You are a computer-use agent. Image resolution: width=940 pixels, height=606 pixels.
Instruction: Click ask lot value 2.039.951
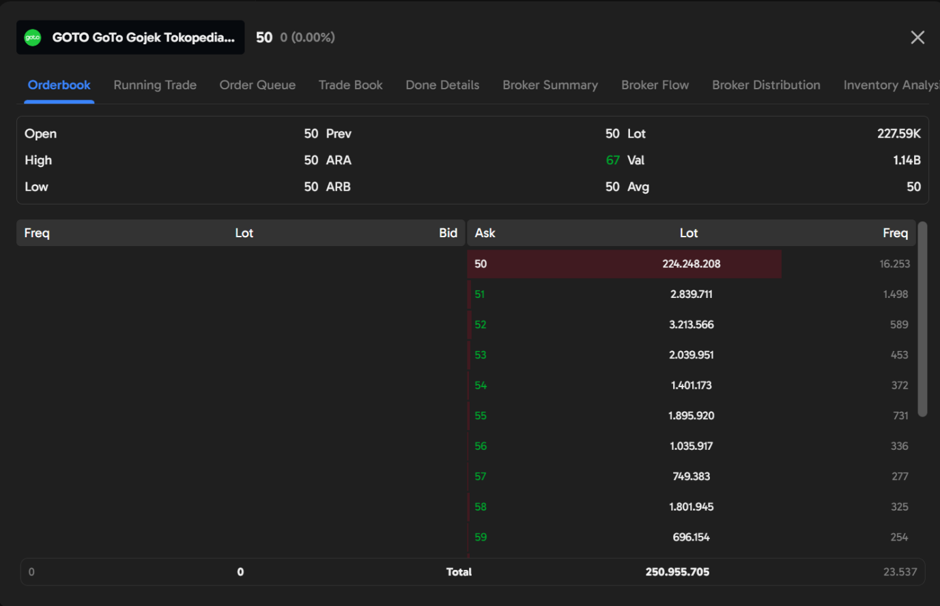tap(691, 355)
